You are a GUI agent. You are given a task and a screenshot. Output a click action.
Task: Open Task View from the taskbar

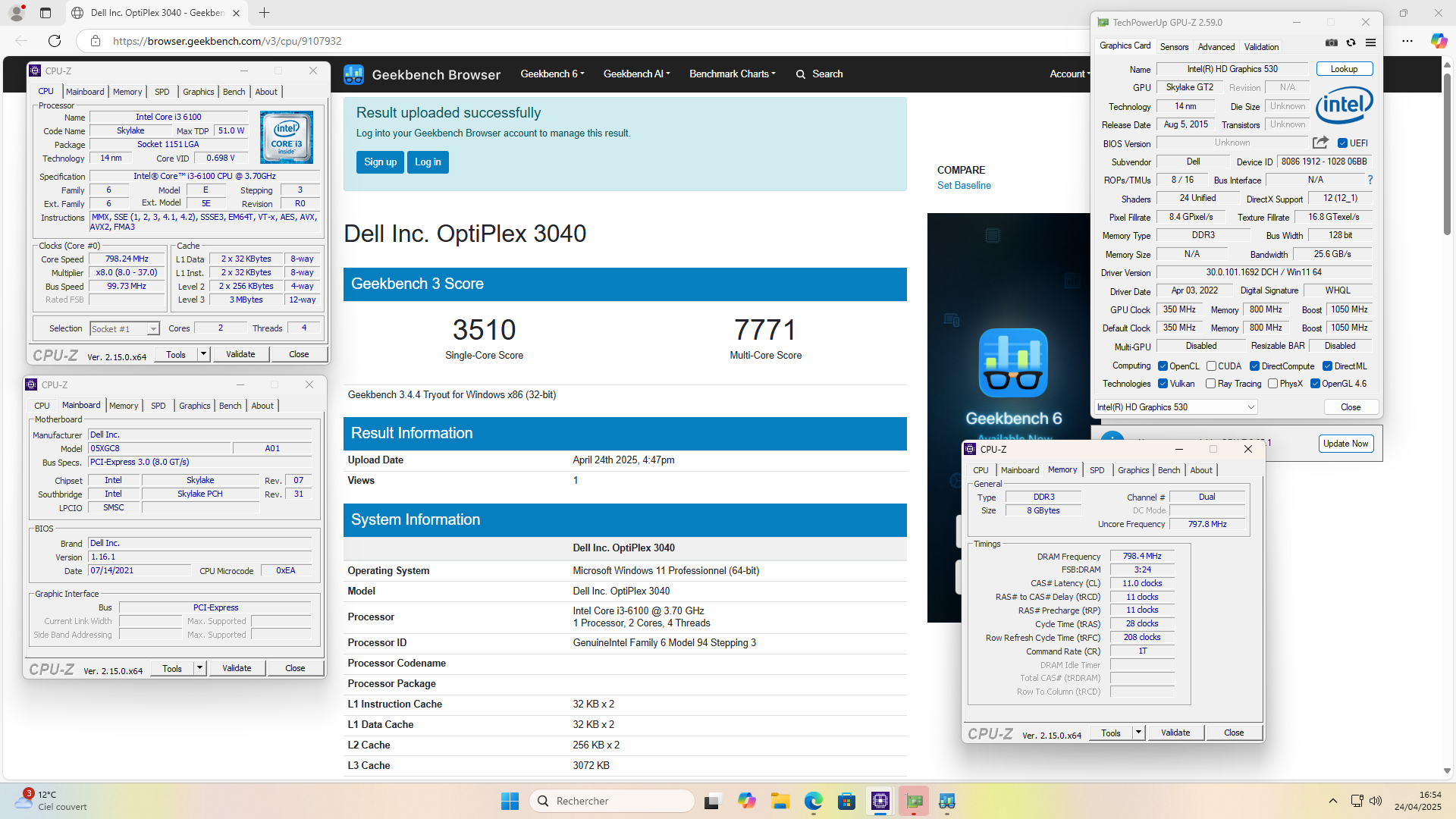click(711, 801)
